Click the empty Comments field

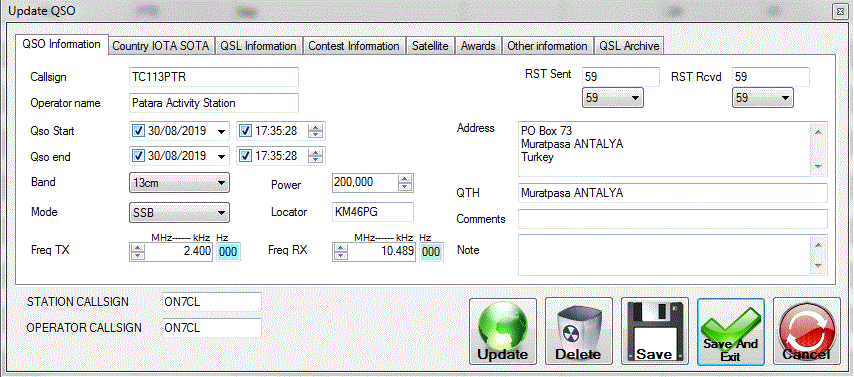tap(673, 218)
